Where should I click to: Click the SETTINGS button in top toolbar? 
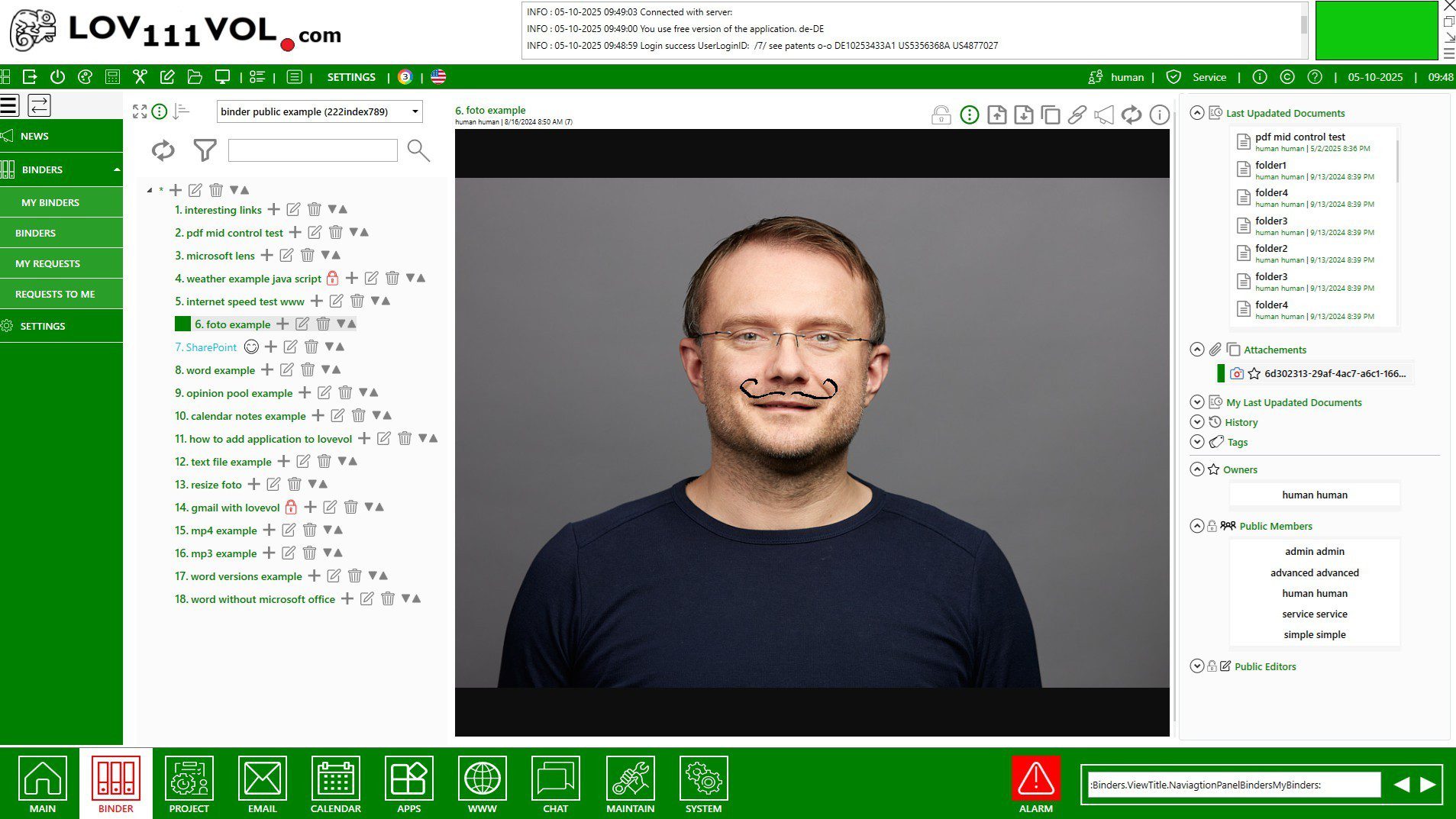click(351, 77)
